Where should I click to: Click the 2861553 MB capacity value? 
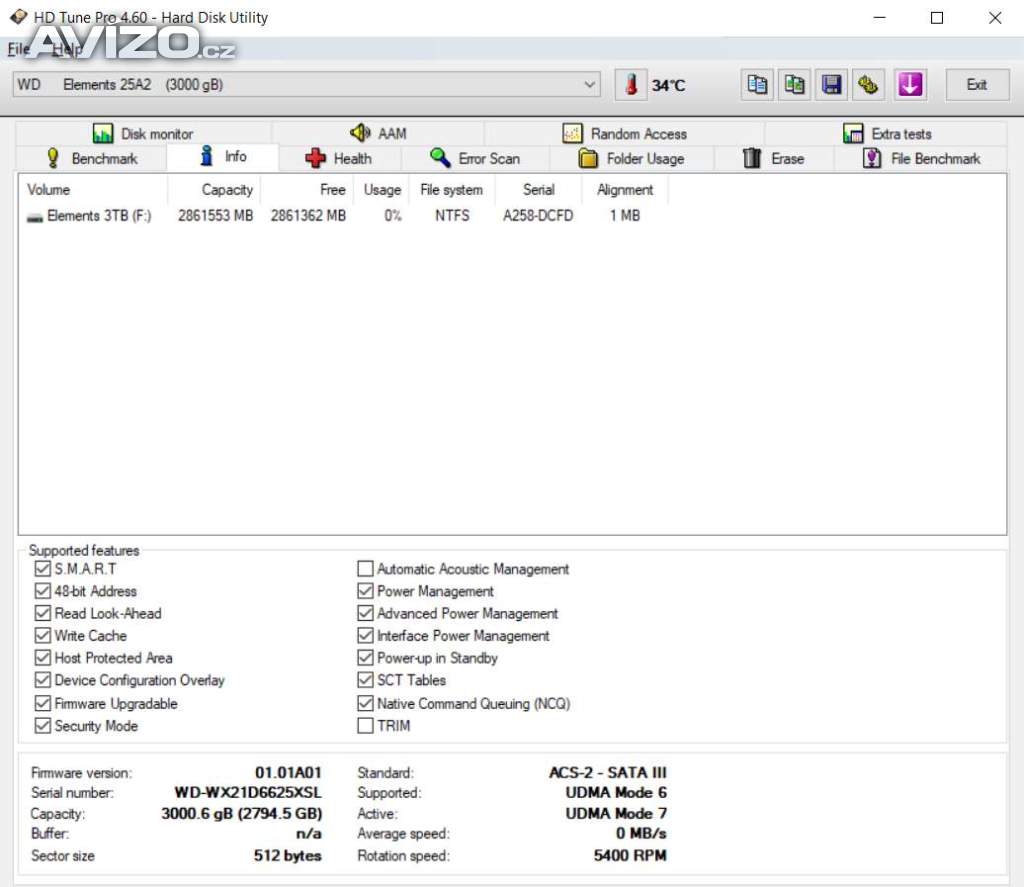click(x=215, y=216)
